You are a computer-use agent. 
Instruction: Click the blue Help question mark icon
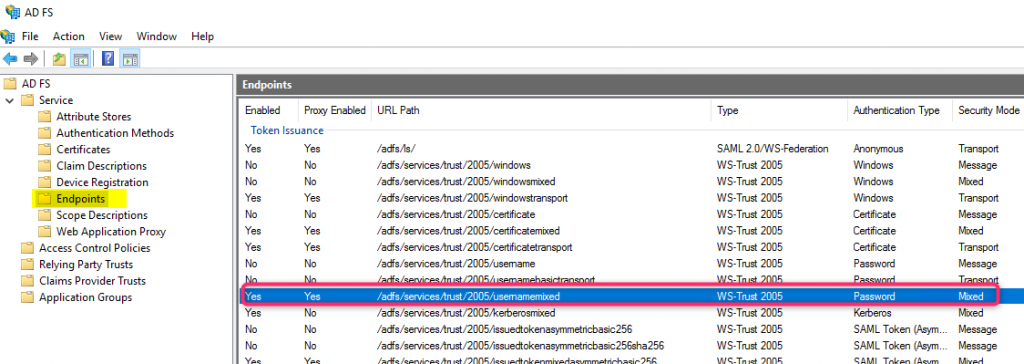pos(108,59)
